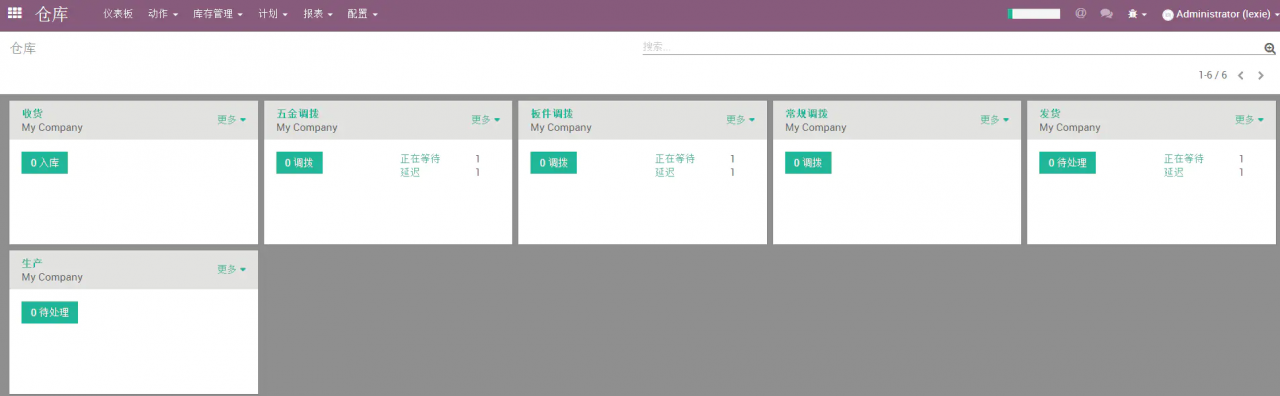Open the bug debug tools icon
1280x396 pixels.
pos(1136,14)
